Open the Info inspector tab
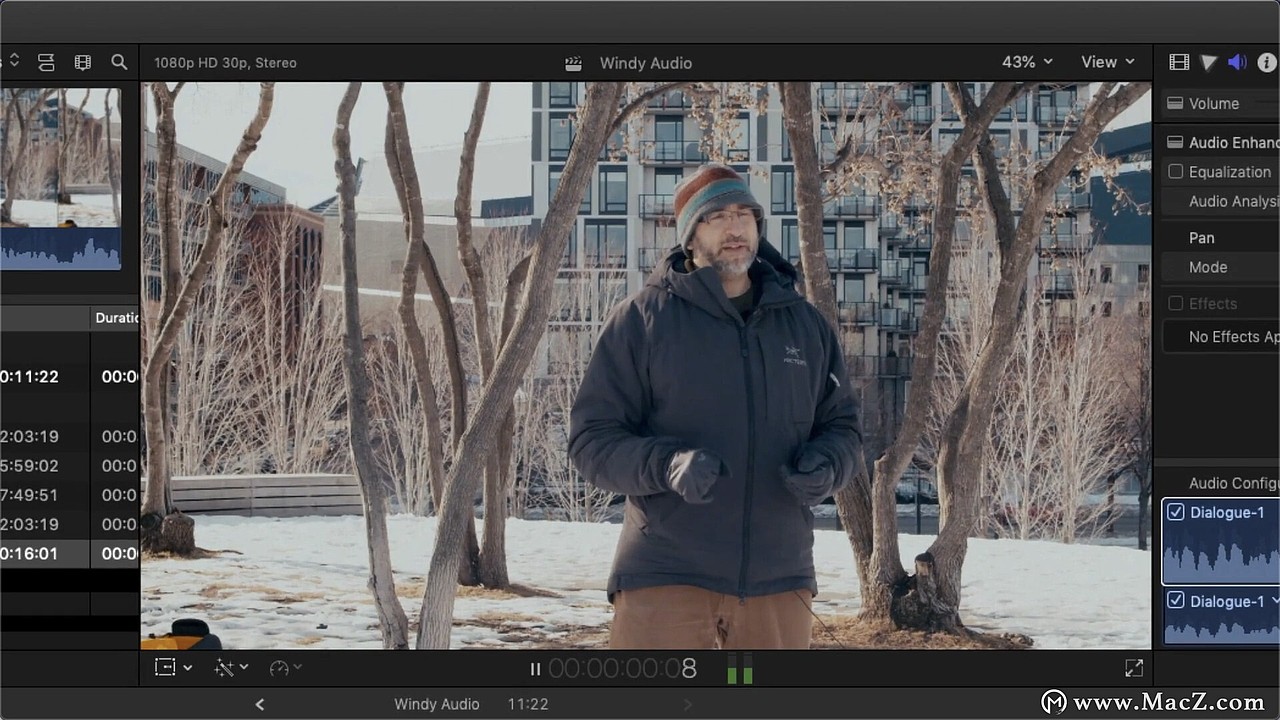The height and width of the screenshot is (720, 1280). [x=1266, y=62]
